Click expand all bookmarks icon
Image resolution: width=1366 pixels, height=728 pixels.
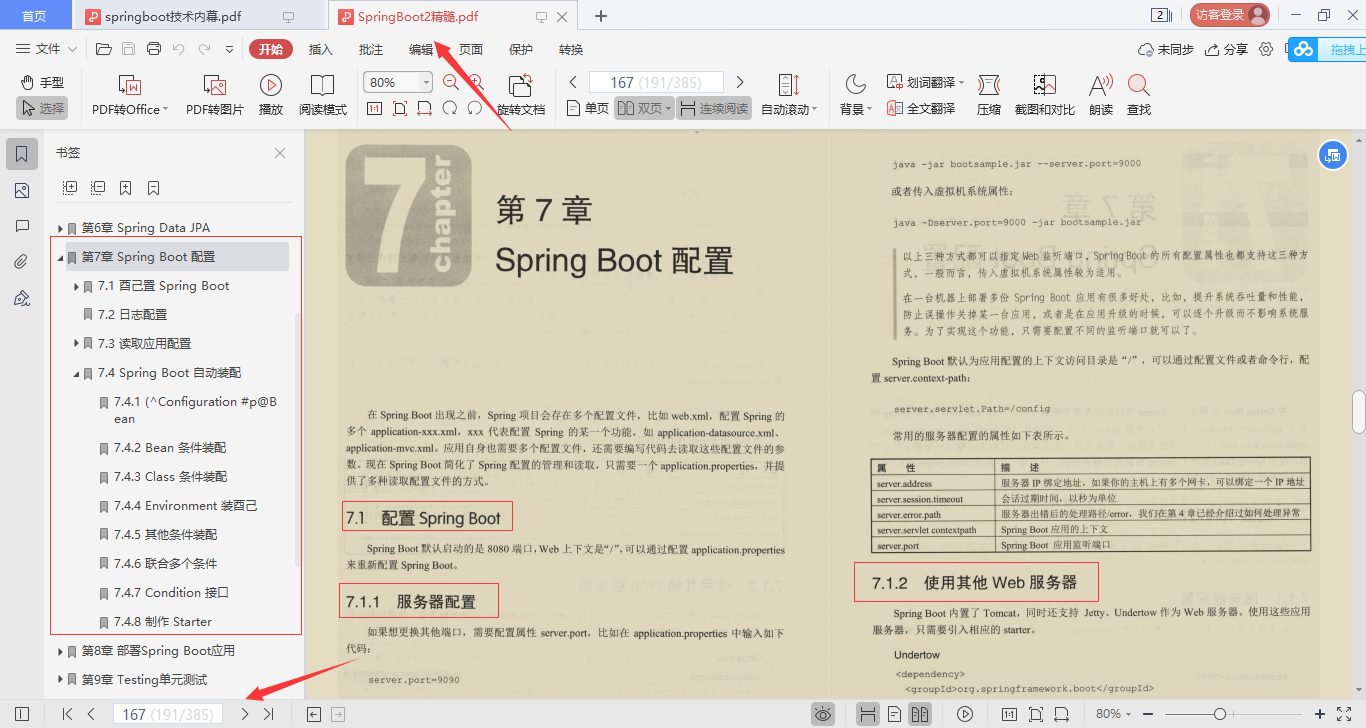(x=70, y=187)
